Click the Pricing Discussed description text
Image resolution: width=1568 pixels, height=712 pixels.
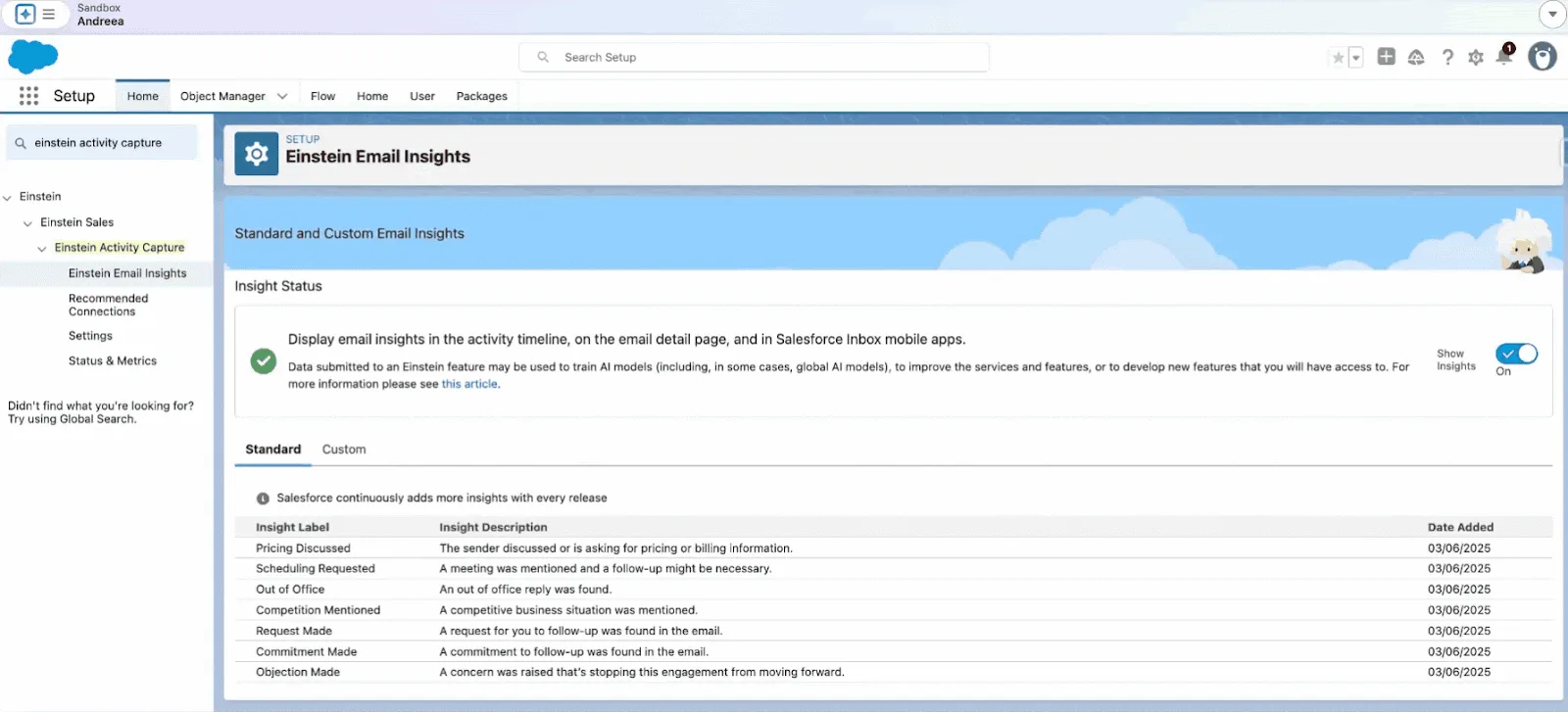click(615, 548)
